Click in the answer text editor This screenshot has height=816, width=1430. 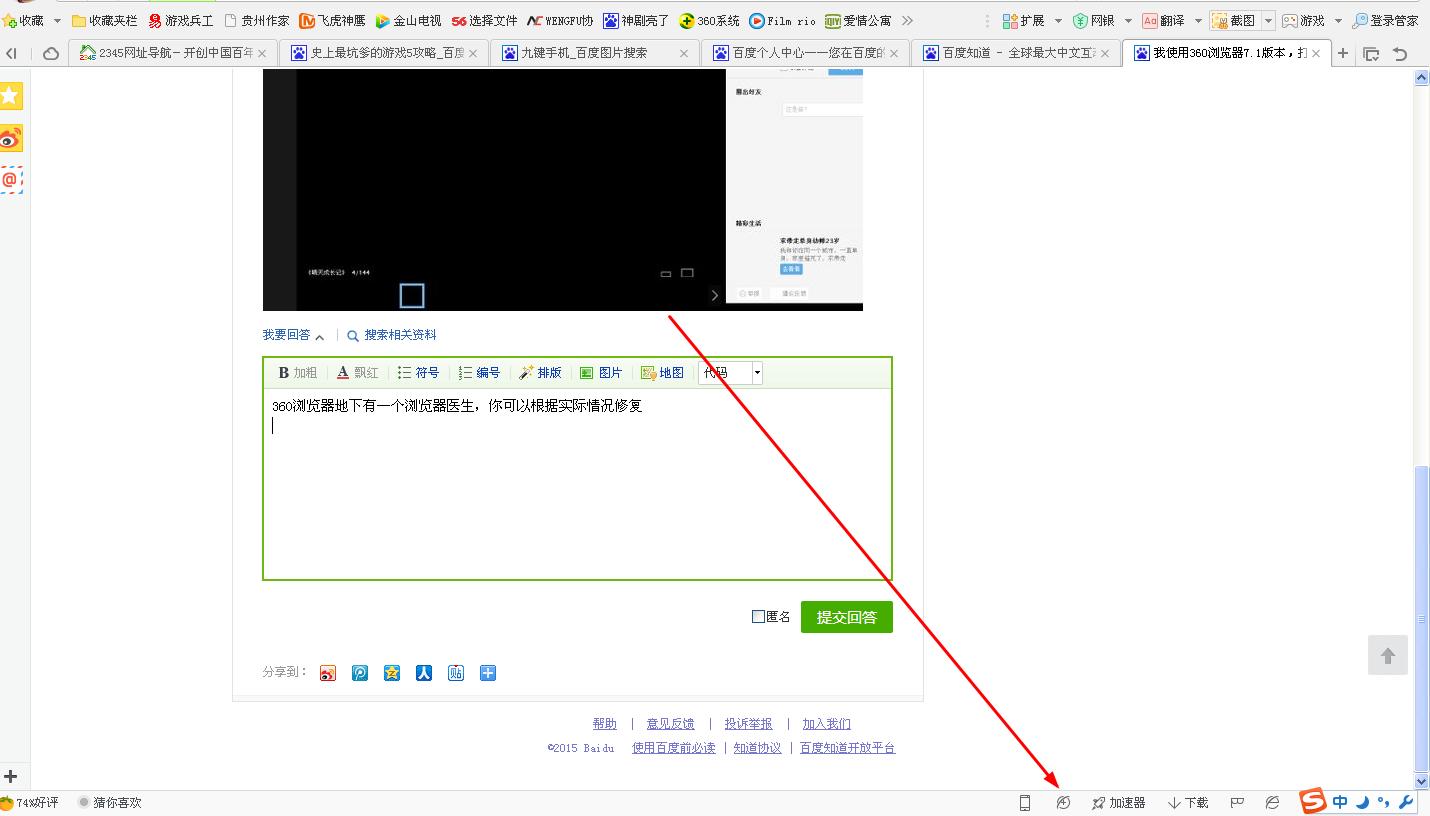click(577, 483)
